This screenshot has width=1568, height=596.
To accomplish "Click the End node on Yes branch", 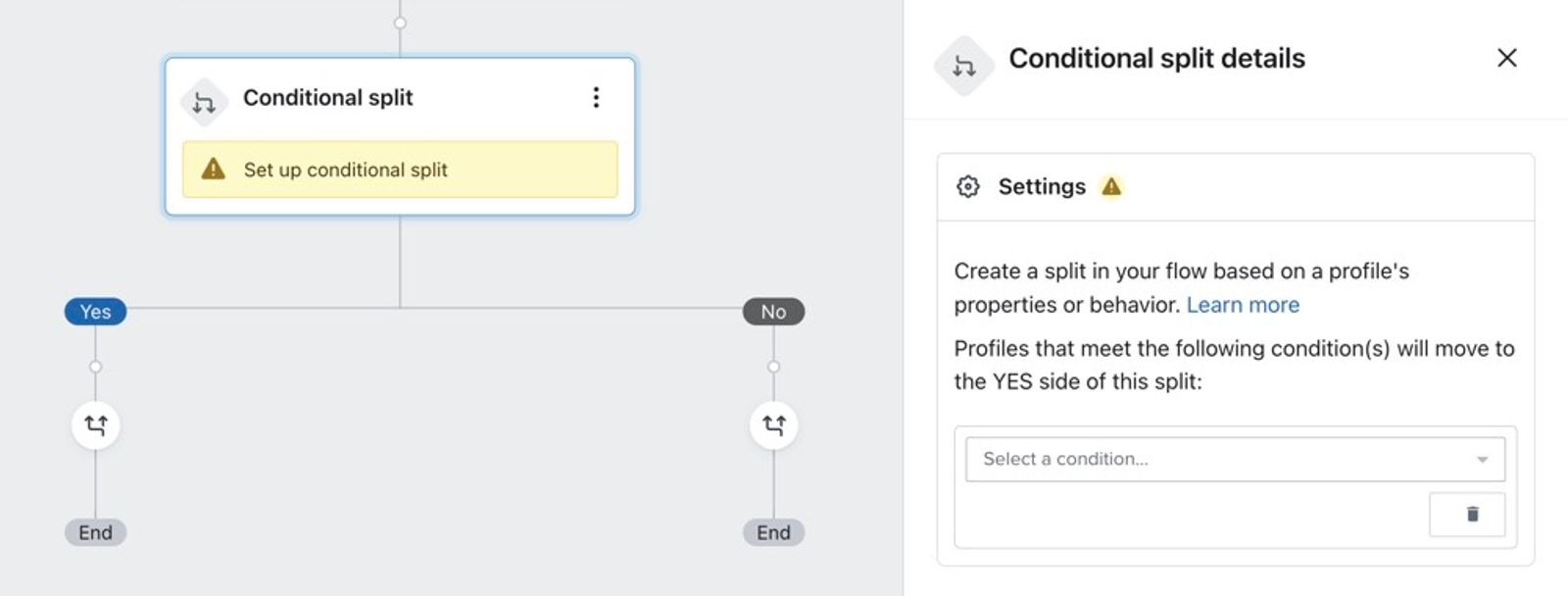I will coord(96,532).
